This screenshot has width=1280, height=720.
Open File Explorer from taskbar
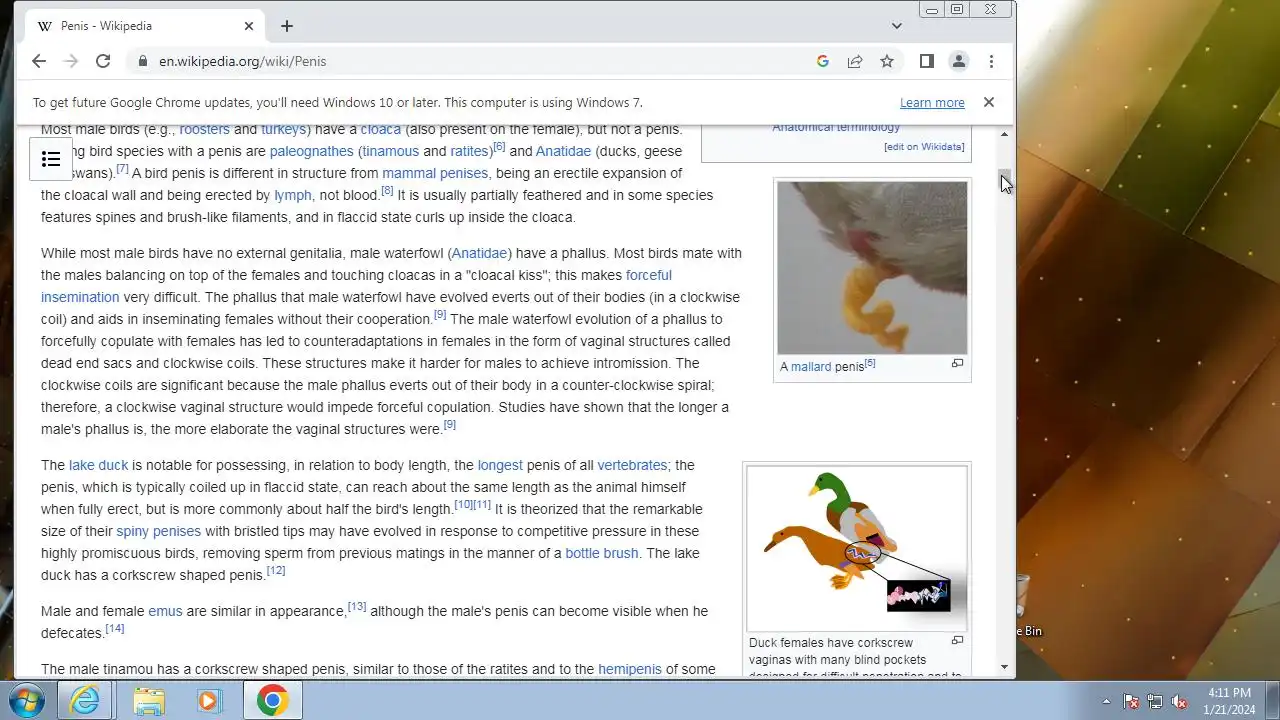click(148, 701)
